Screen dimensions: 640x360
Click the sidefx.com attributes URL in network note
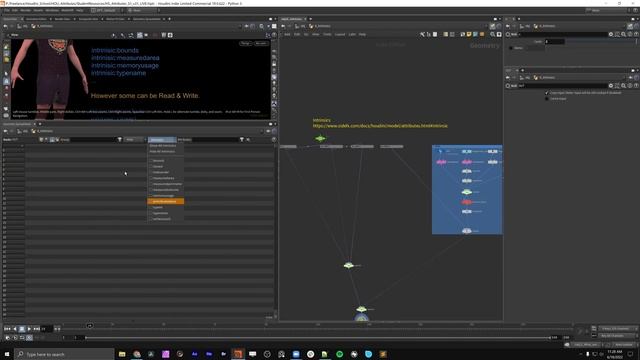tap(380, 126)
